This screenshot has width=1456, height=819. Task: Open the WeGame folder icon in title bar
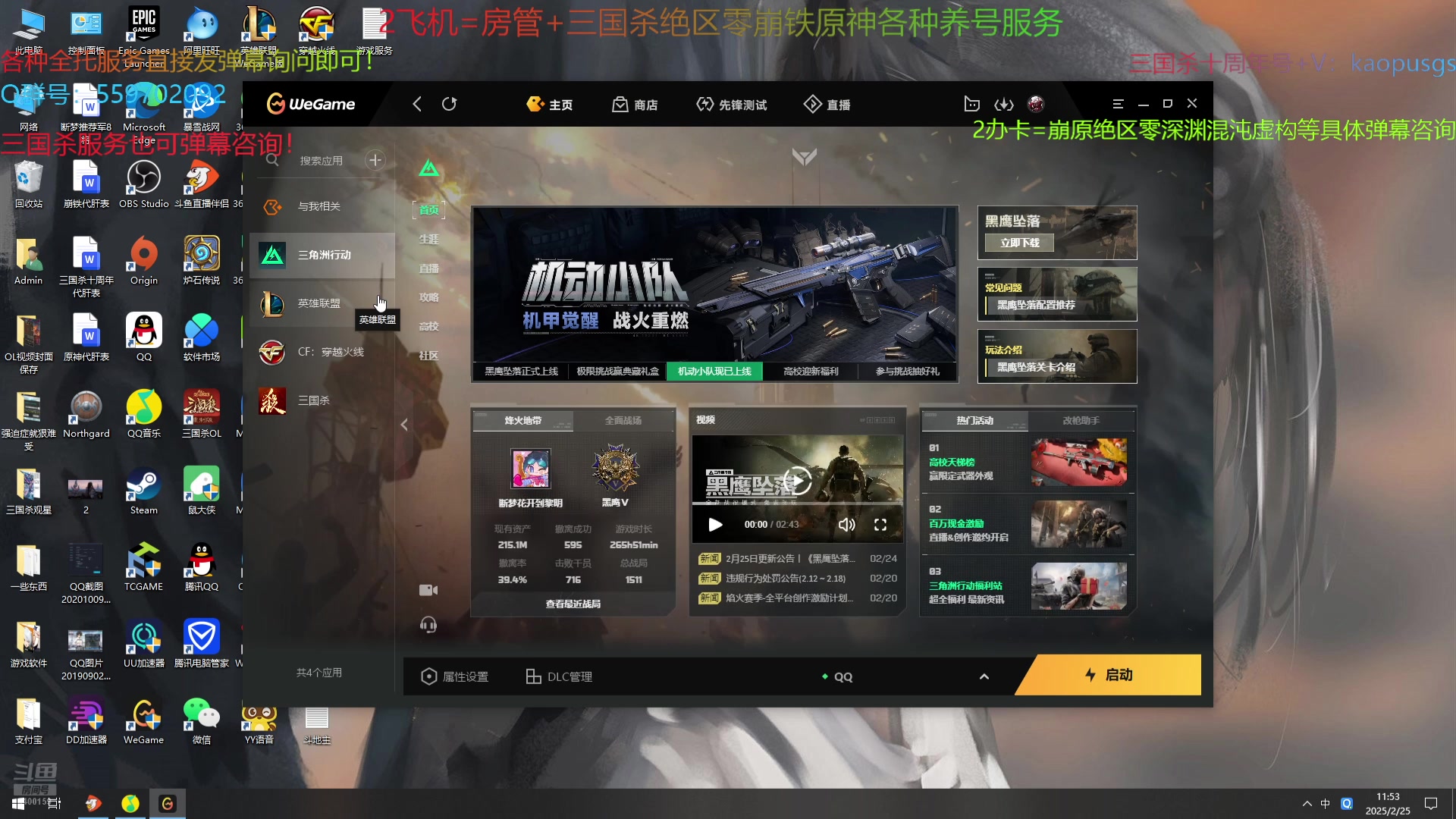click(x=971, y=104)
